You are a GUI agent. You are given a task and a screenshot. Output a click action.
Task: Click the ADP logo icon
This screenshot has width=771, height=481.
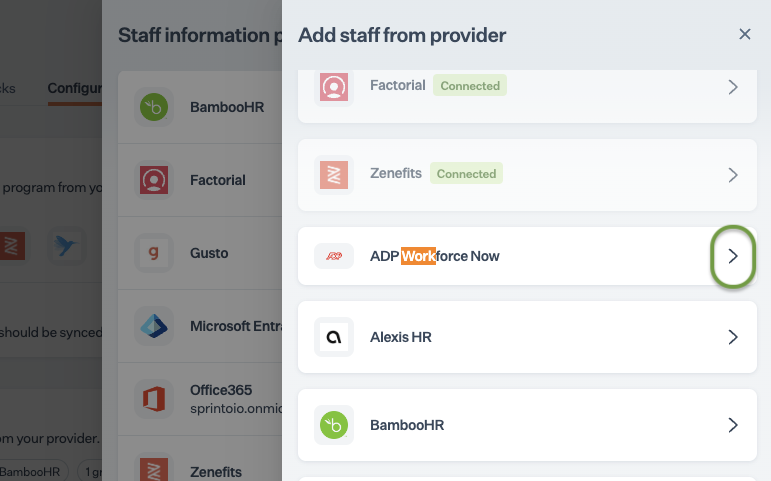coord(334,256)
